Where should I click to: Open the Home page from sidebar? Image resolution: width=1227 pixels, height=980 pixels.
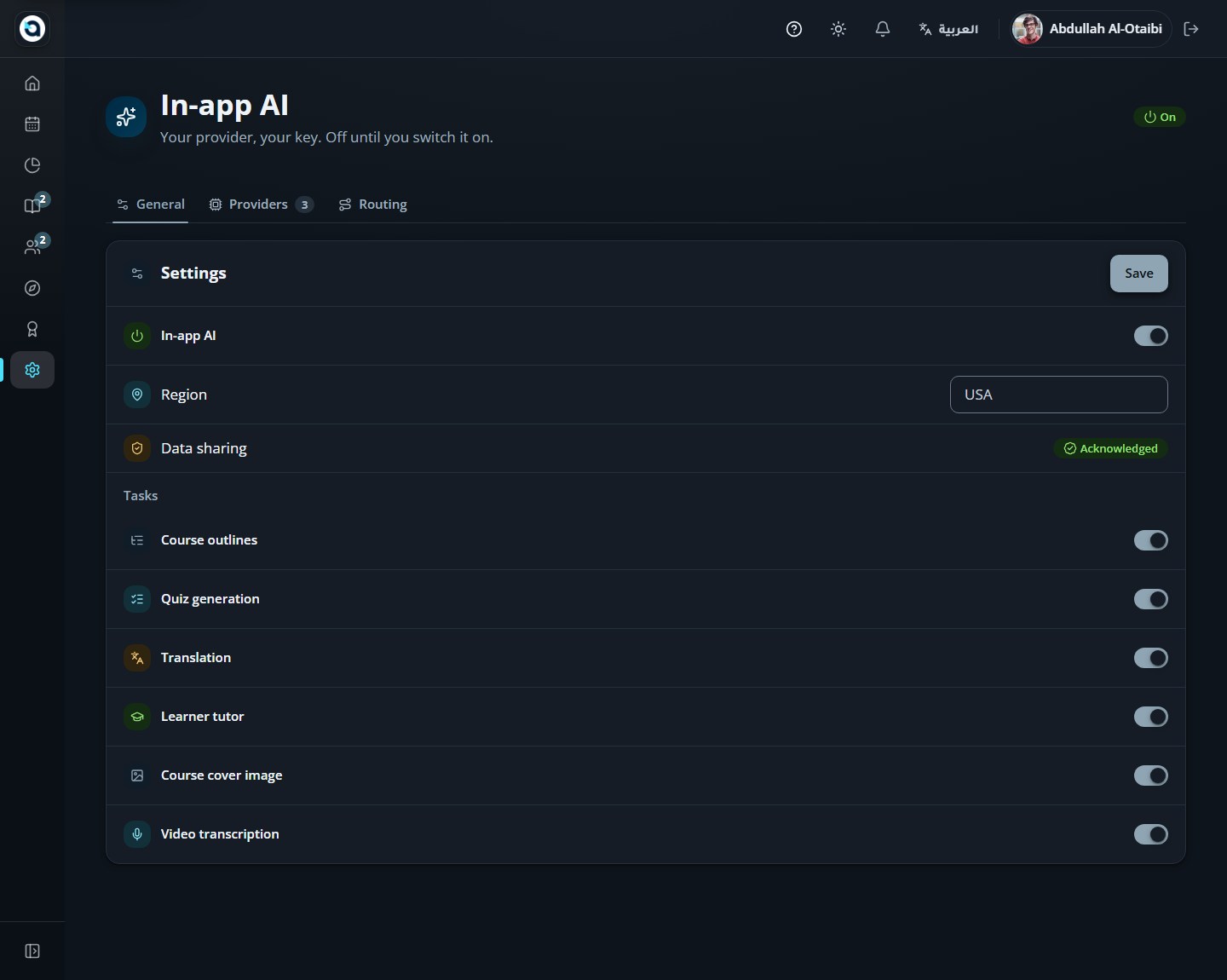32,84
